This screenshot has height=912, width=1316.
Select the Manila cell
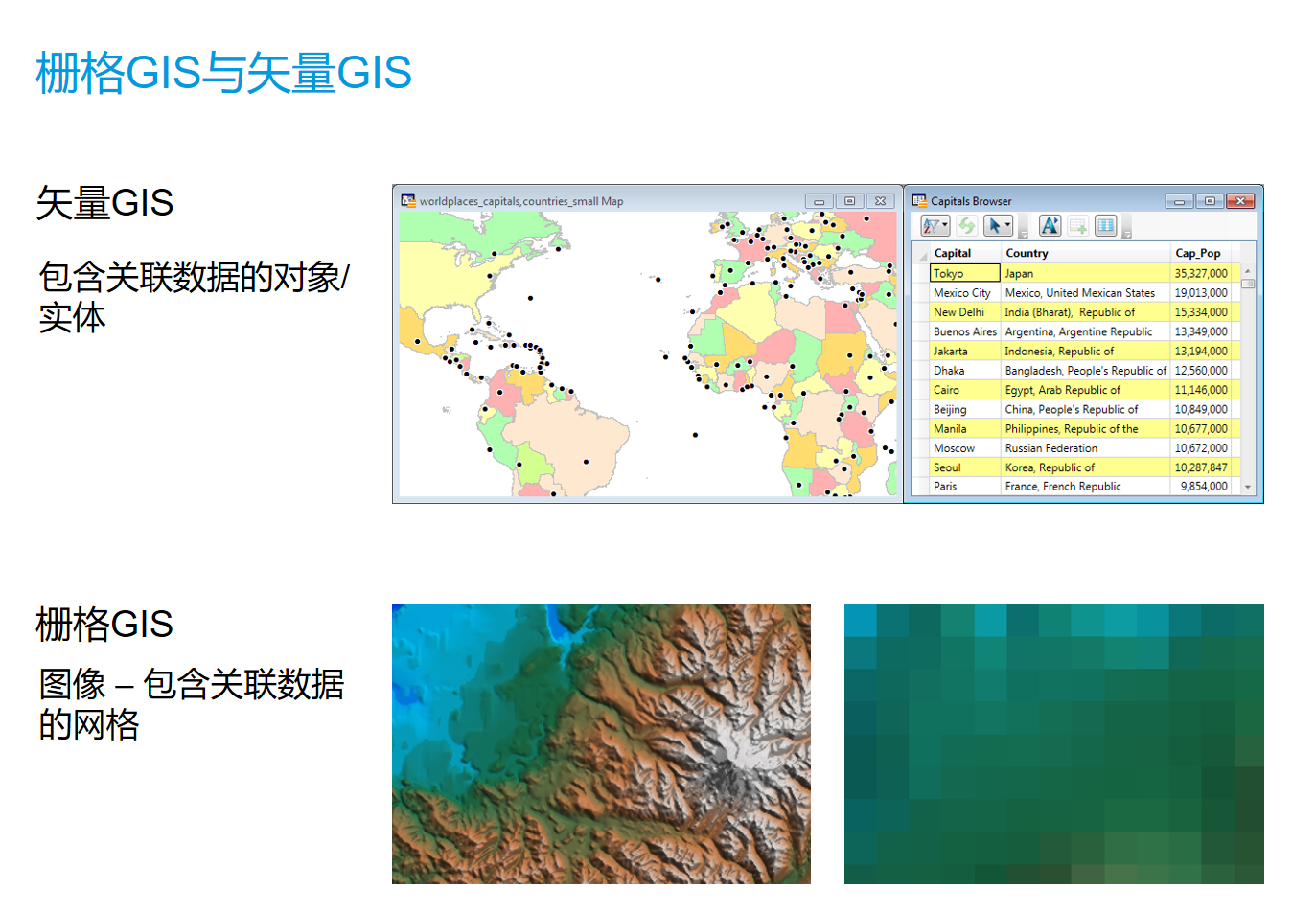[964, 428]
